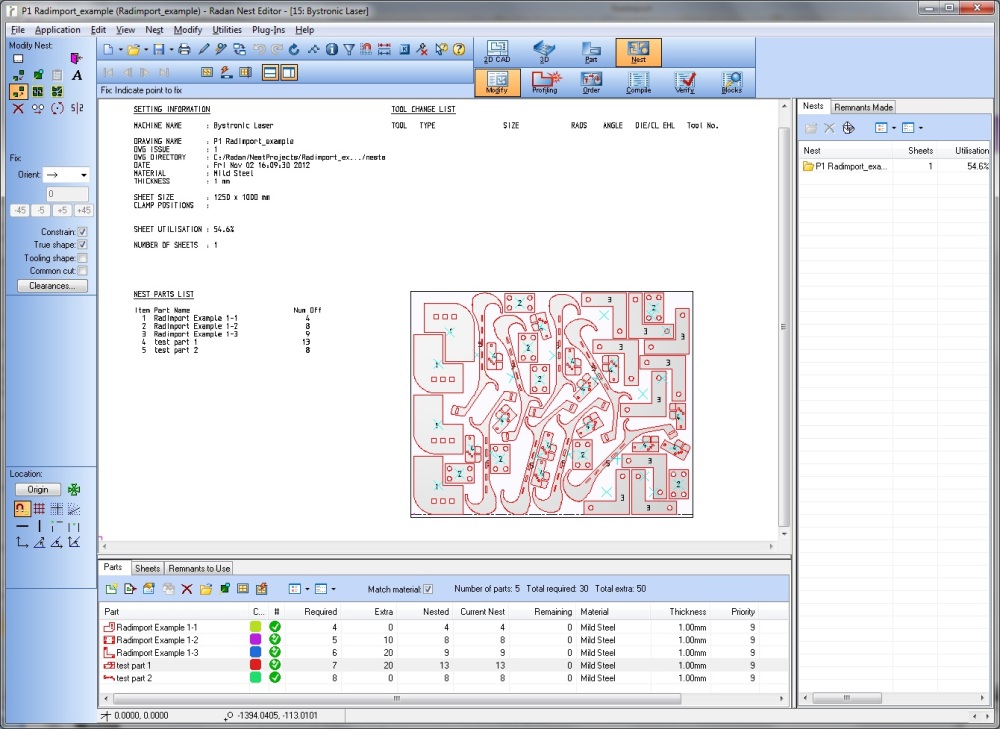Click the red delete X in Parts toolbar
1000x729 pixels.
[x=186, y=589]
